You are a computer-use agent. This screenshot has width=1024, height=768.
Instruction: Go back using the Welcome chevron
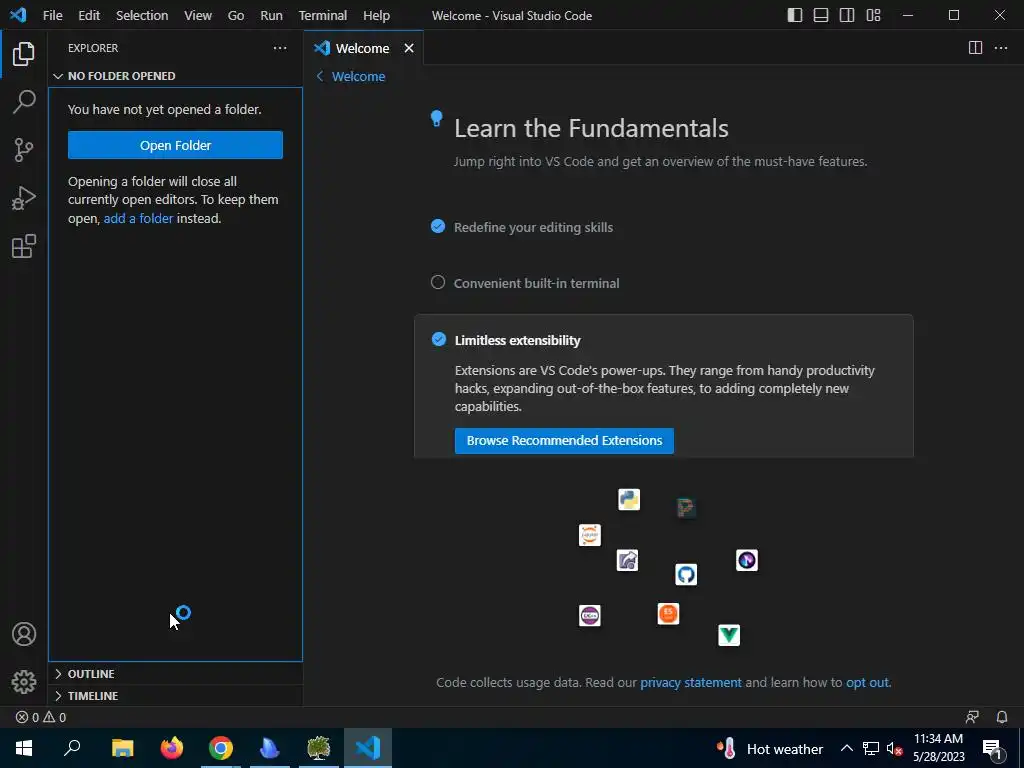point(320,76)
